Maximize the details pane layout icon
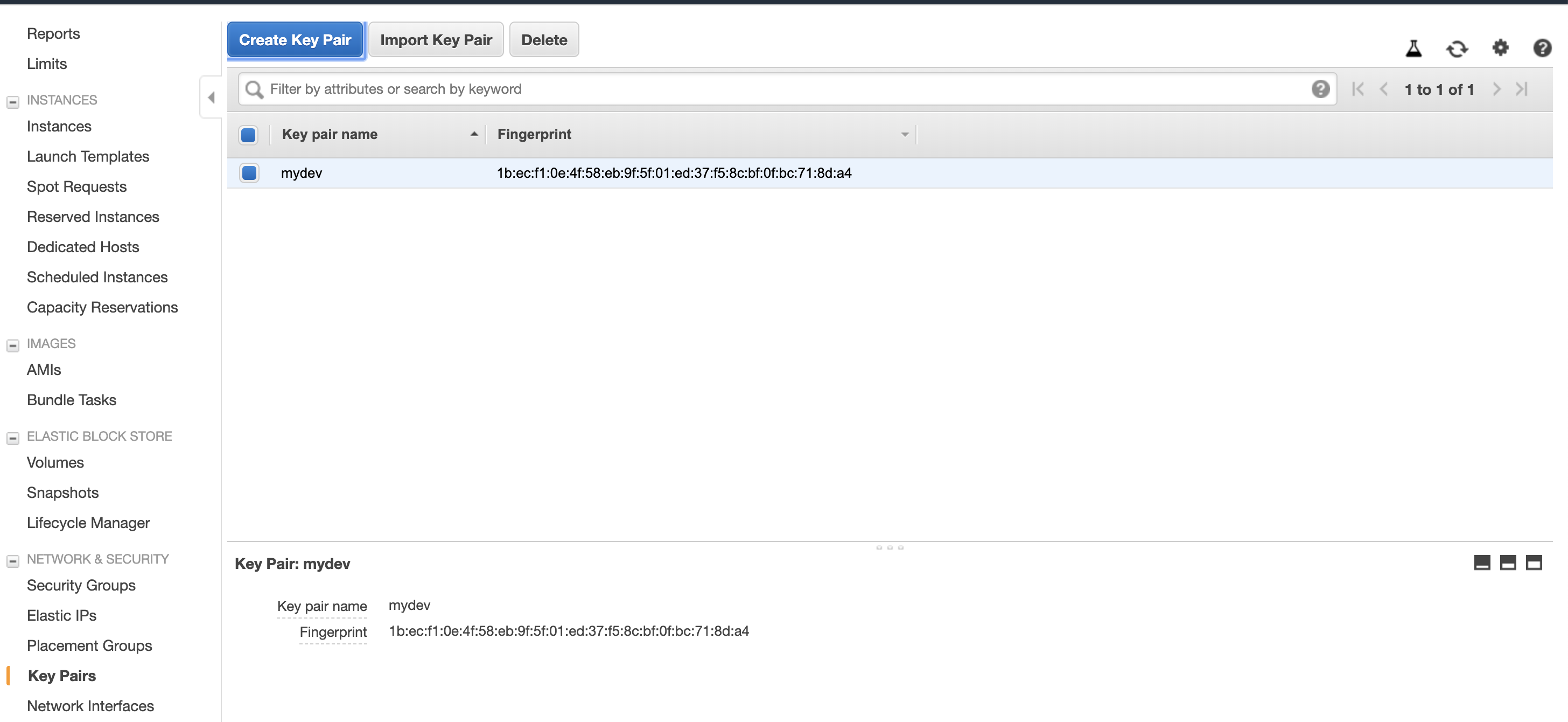1568x722 pixels. point(1534,563)
